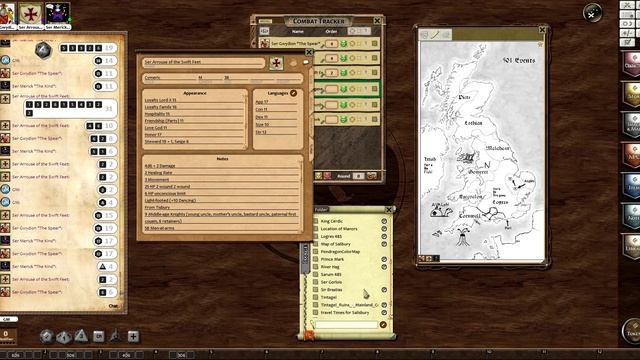
Task: Click red icon at Combat Tracker bottom-left
Action: (327, 176)
